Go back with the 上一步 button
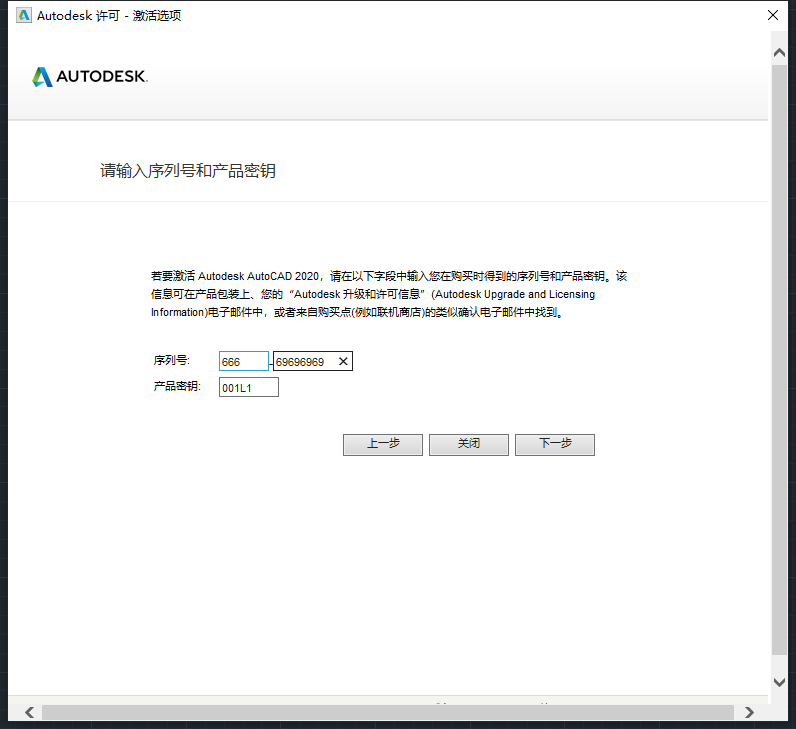This screenshot has height=729, width=796. tap(382, 444)
